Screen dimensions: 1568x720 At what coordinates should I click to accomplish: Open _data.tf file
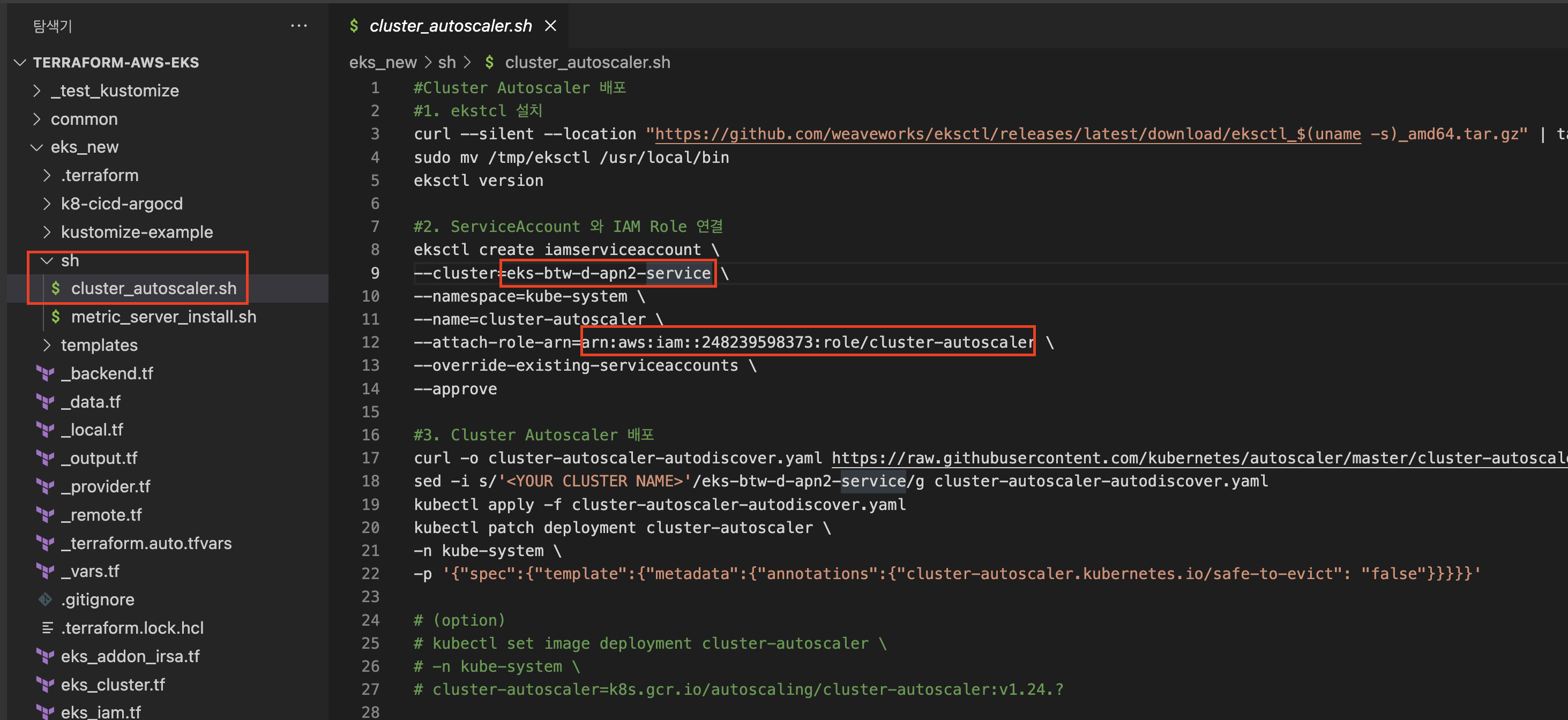click(91, 402)
